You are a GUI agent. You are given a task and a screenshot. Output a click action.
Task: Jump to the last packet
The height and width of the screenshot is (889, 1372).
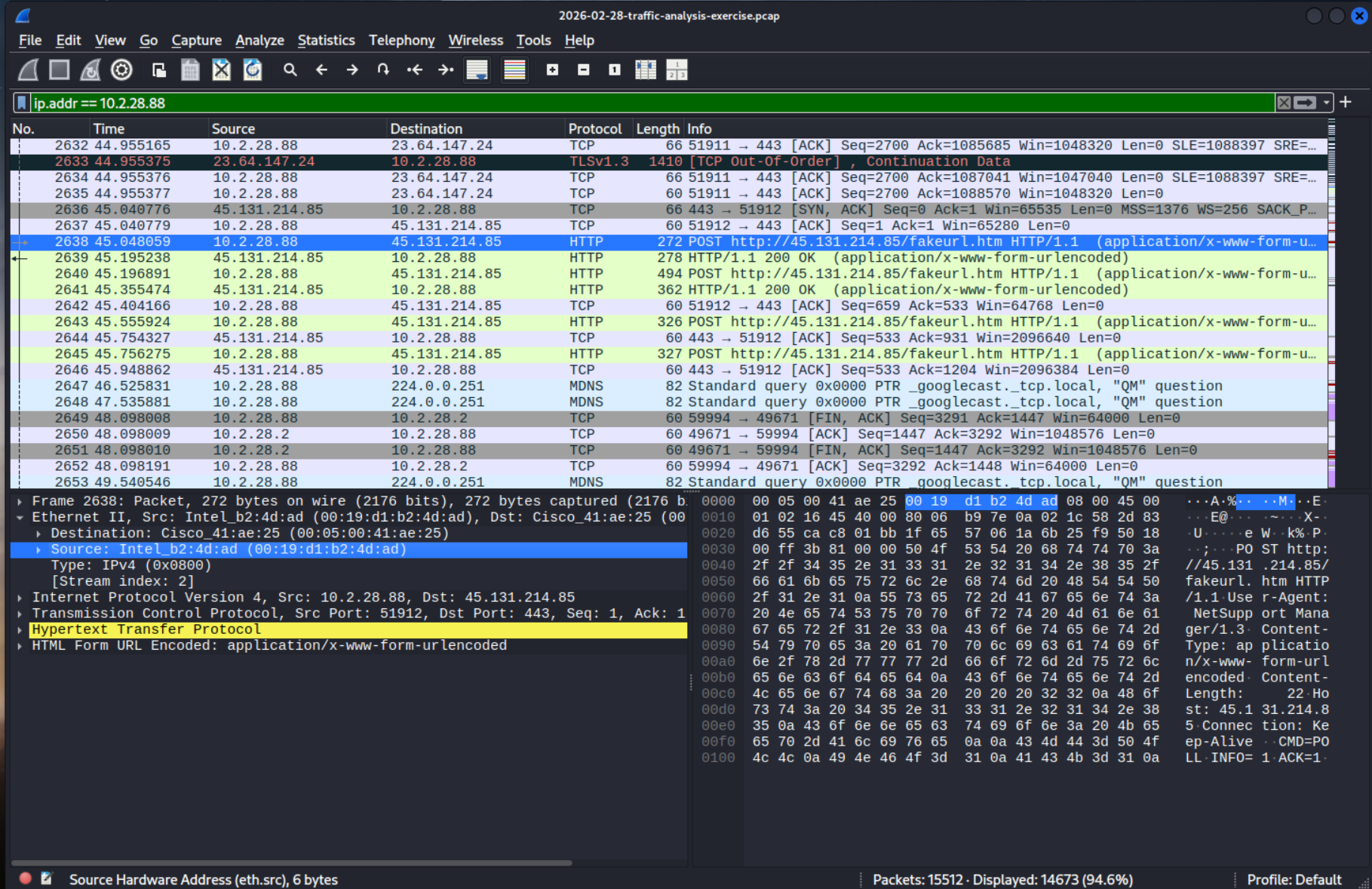pos(446,70)
